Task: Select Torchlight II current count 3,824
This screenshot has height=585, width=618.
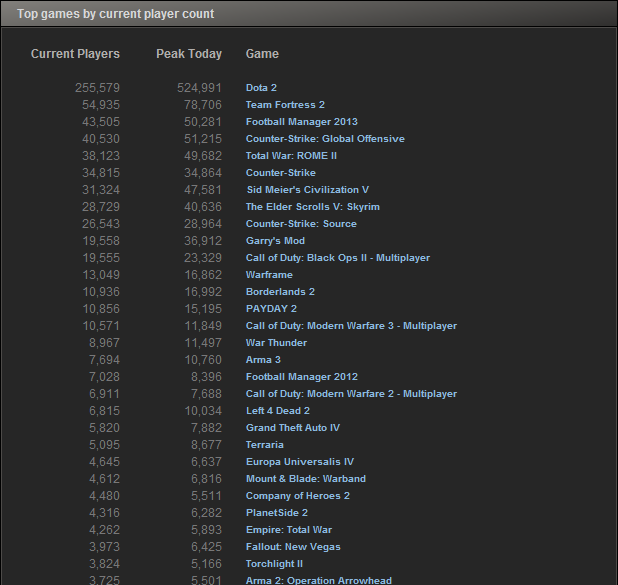Action: (x=104, y=564)
